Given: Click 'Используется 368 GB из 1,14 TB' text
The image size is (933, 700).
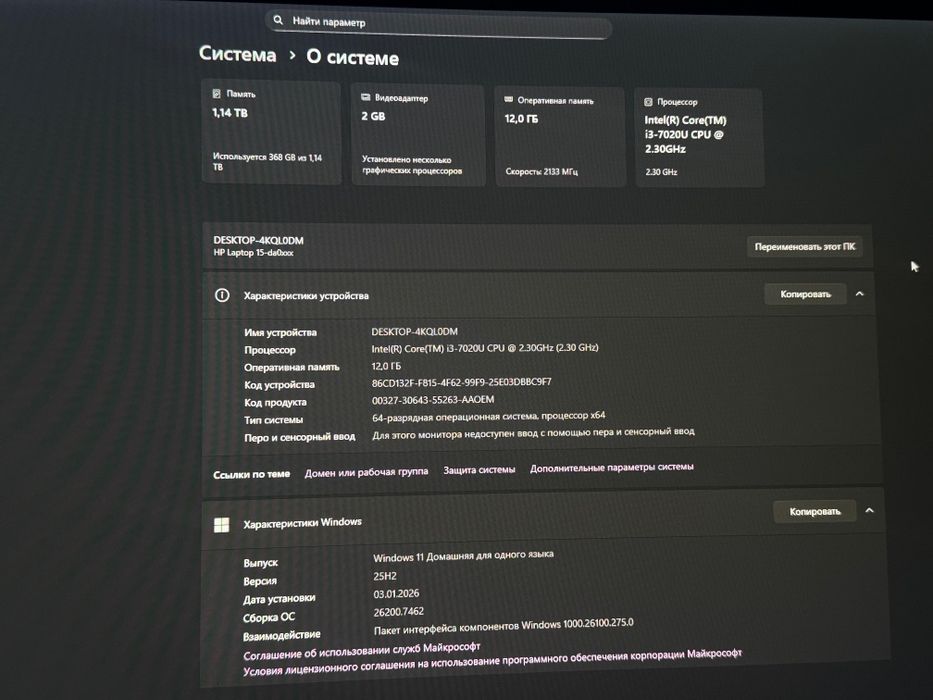Looking at the screenshot, I should pyautogui.click(x=267, y=162).
